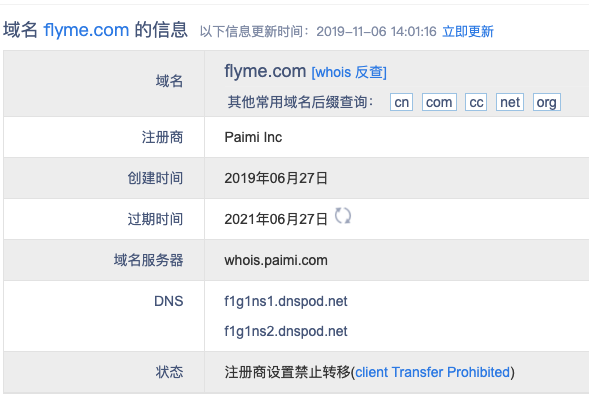589x399 pixels.
Task: Open the flyme.com link in page heading
Action: [x=86, y=30]
